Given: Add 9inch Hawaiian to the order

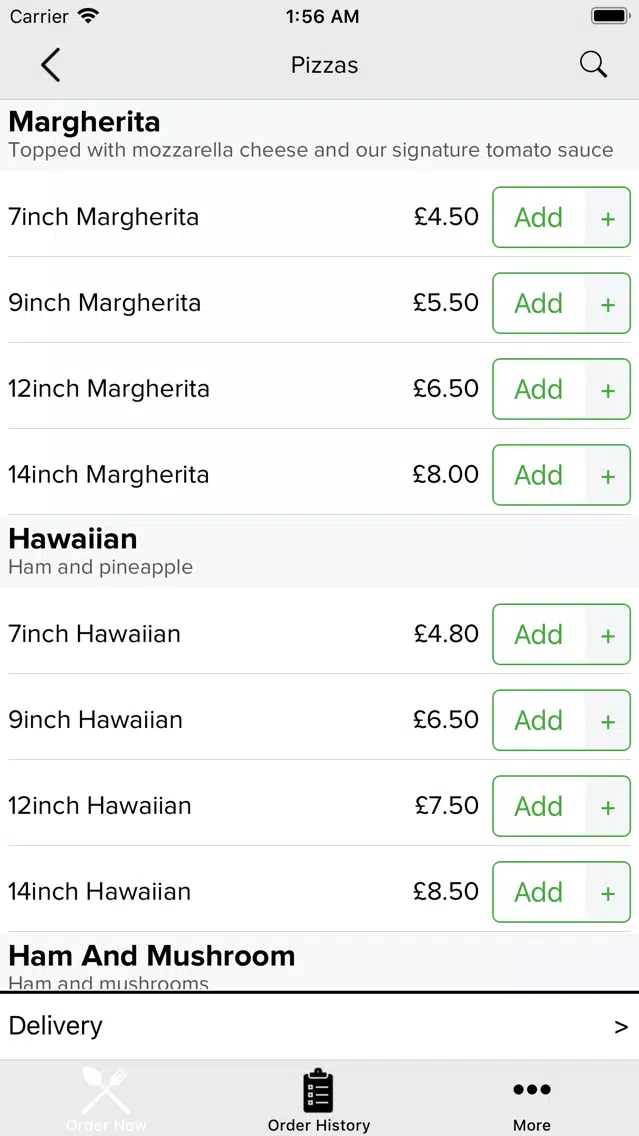Looking at the screenshot, I should [538, 720].
